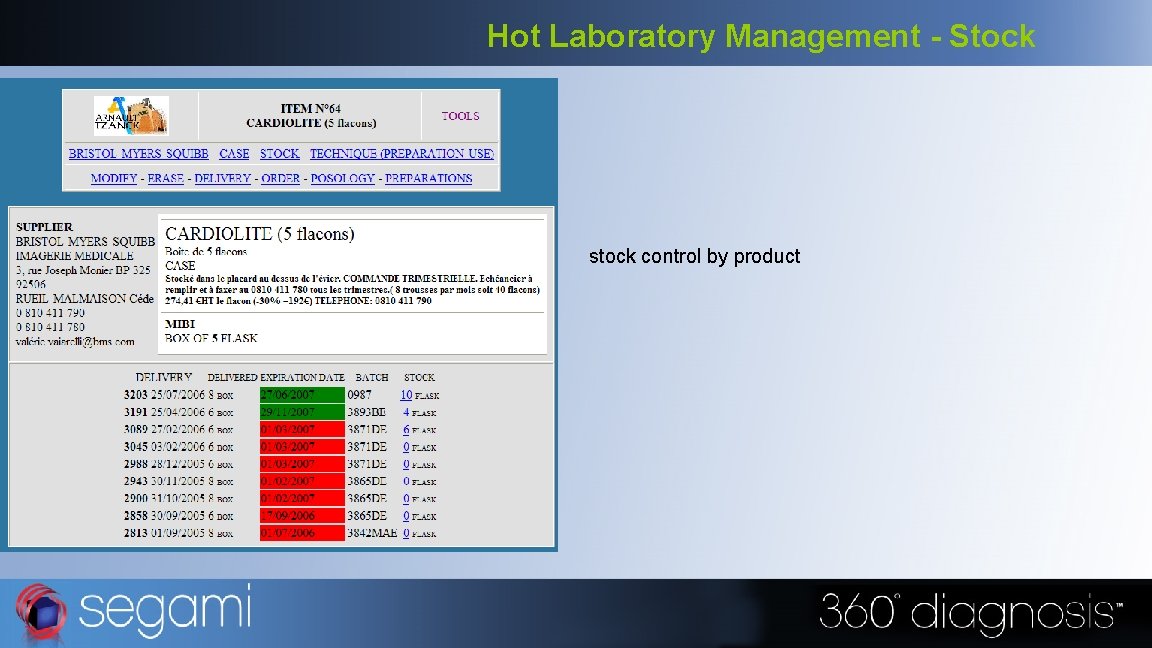
Task: Open TECHNIQUE (PREPARATION USE) link
Action: (401, 154)
